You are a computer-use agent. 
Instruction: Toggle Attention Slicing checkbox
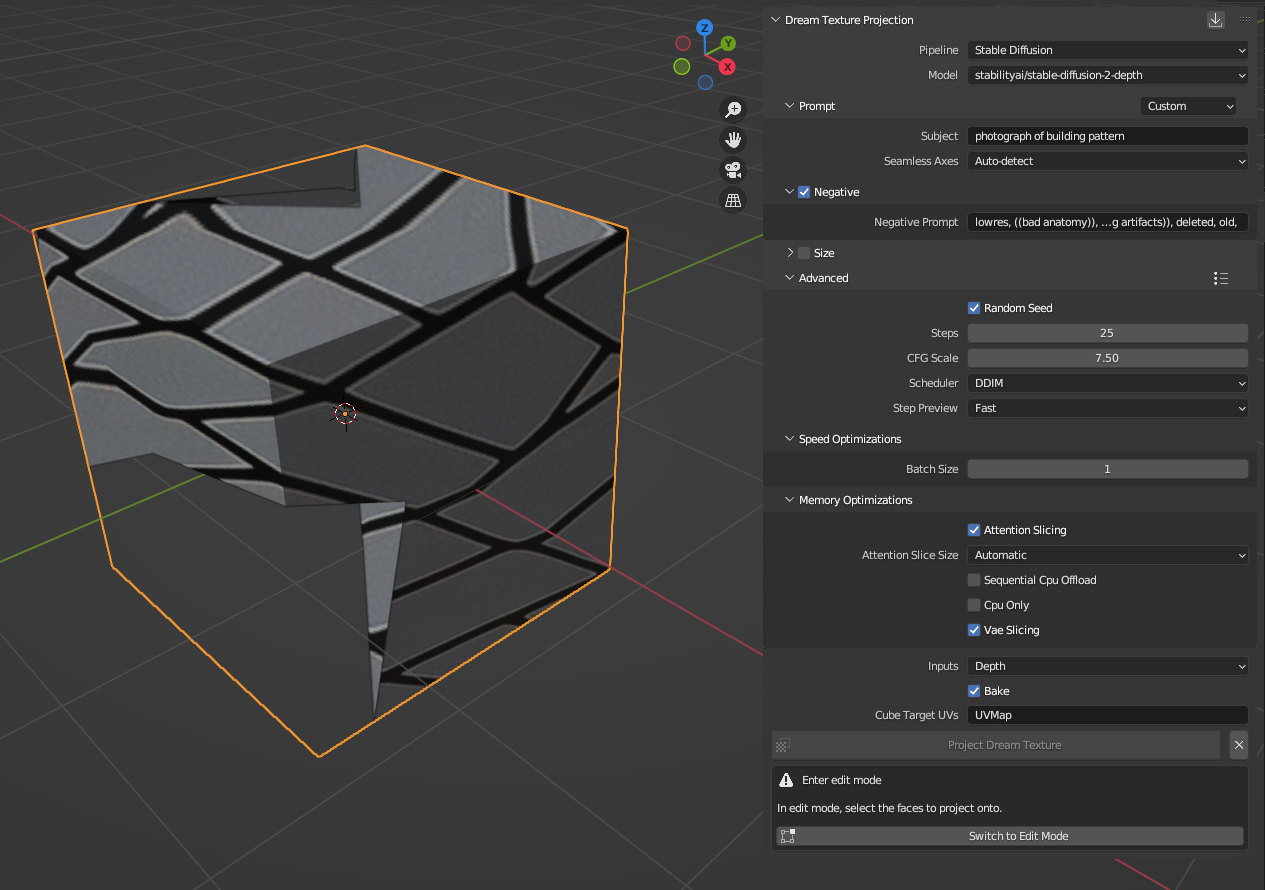tap(974, 530)
